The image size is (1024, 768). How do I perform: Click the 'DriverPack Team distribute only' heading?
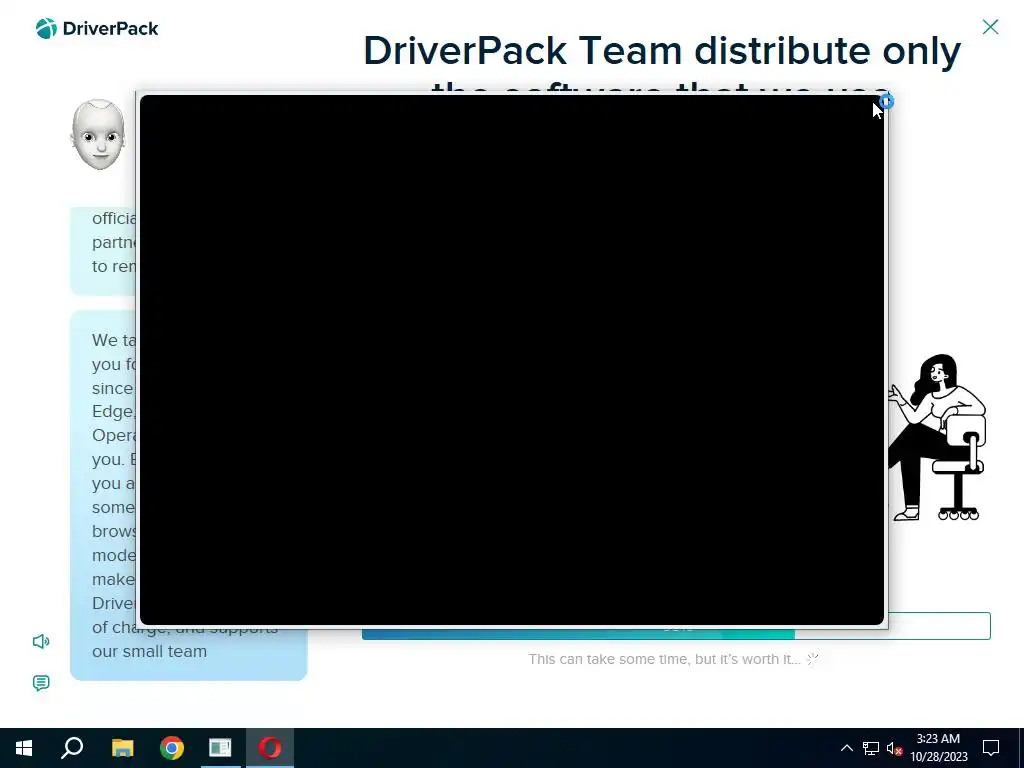pyautogui.click(x=662, y=51)
